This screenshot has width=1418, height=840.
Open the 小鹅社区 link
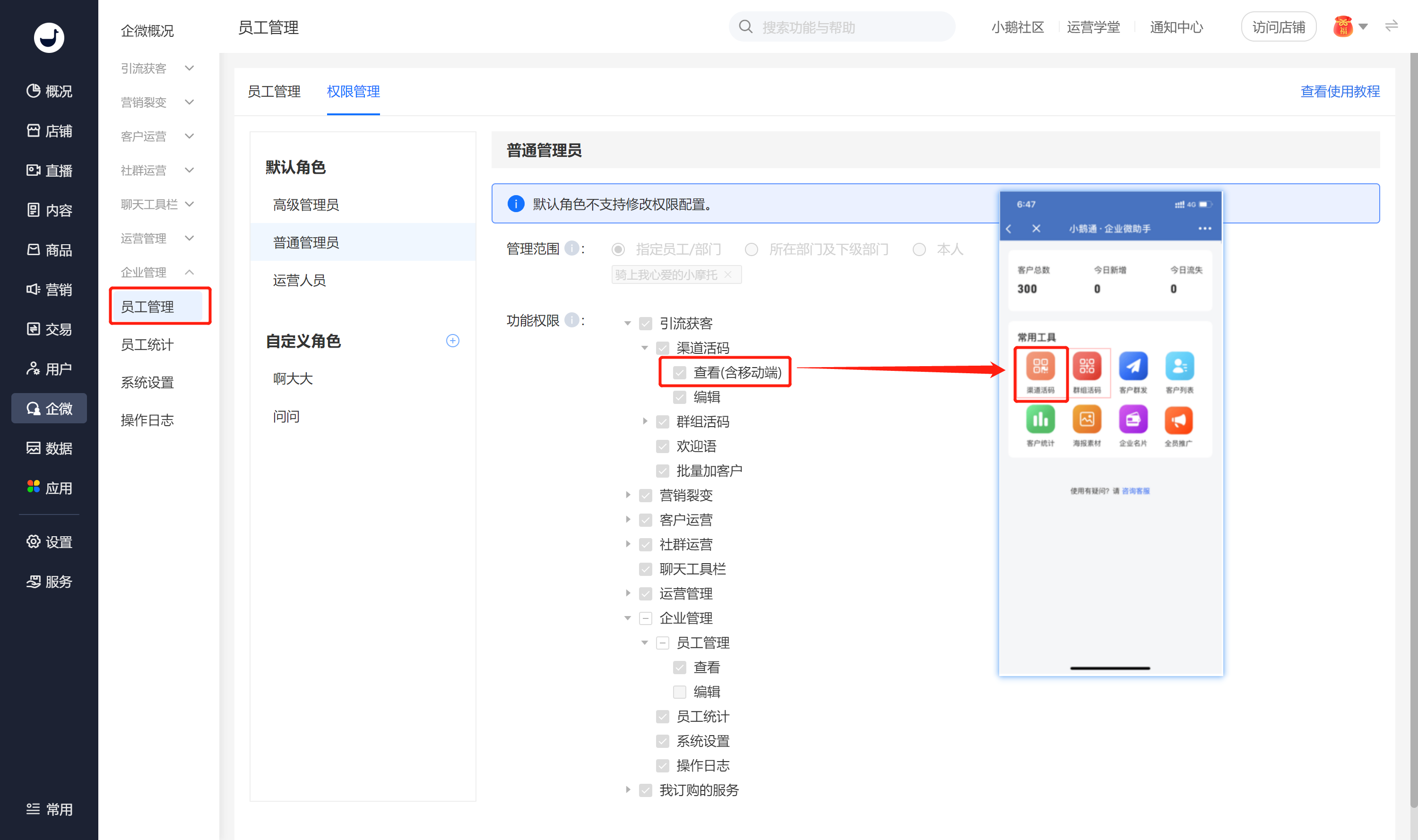coord(1018,27)
